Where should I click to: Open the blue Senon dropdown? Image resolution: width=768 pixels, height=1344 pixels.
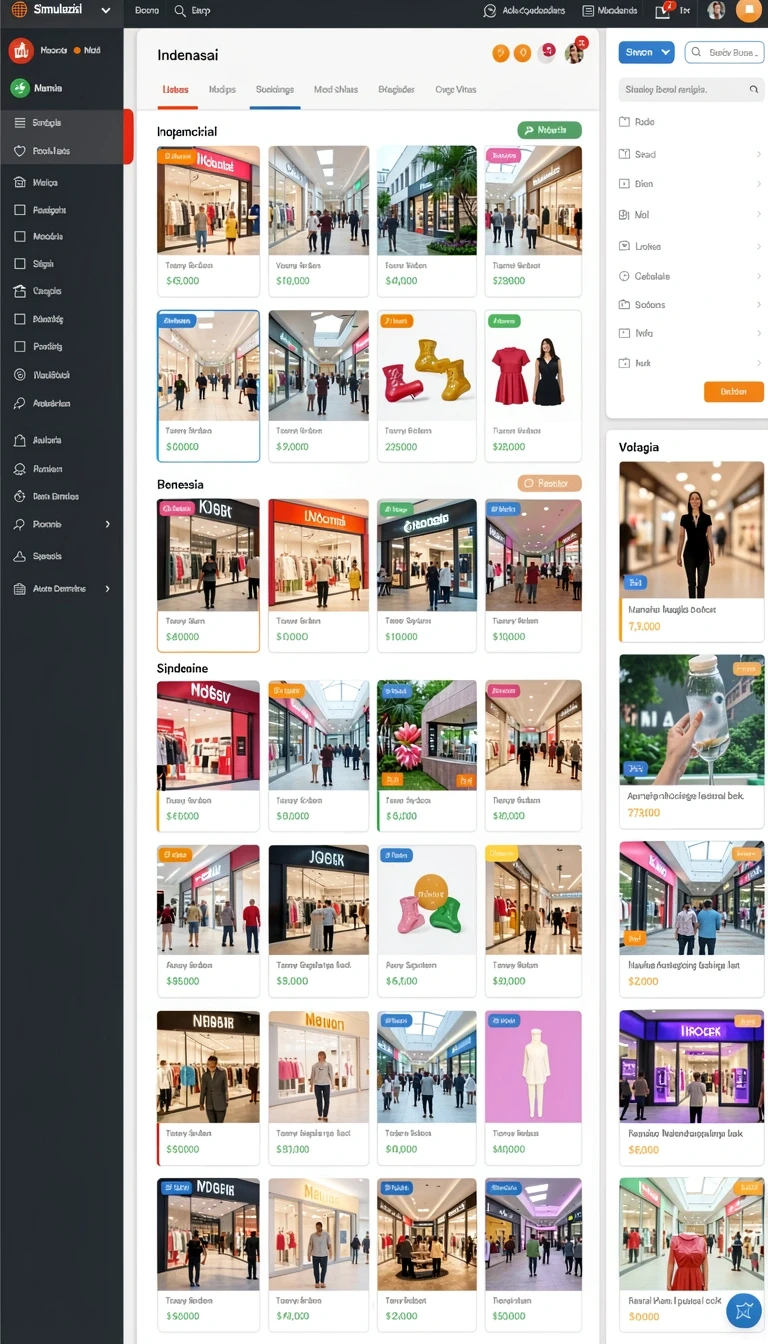647,52
